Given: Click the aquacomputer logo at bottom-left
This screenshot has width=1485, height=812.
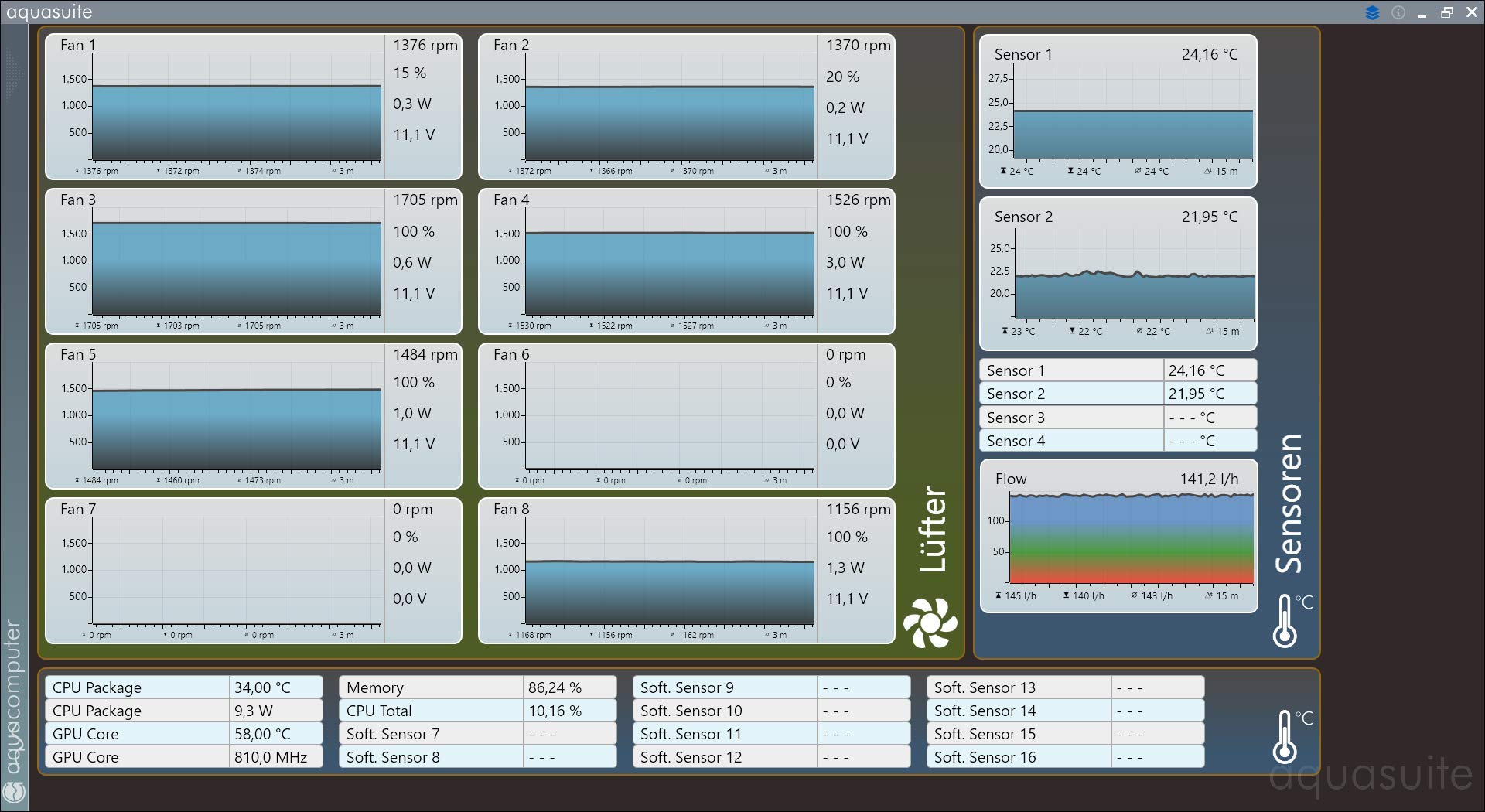Looking at the screenshot, I should 15,791.
